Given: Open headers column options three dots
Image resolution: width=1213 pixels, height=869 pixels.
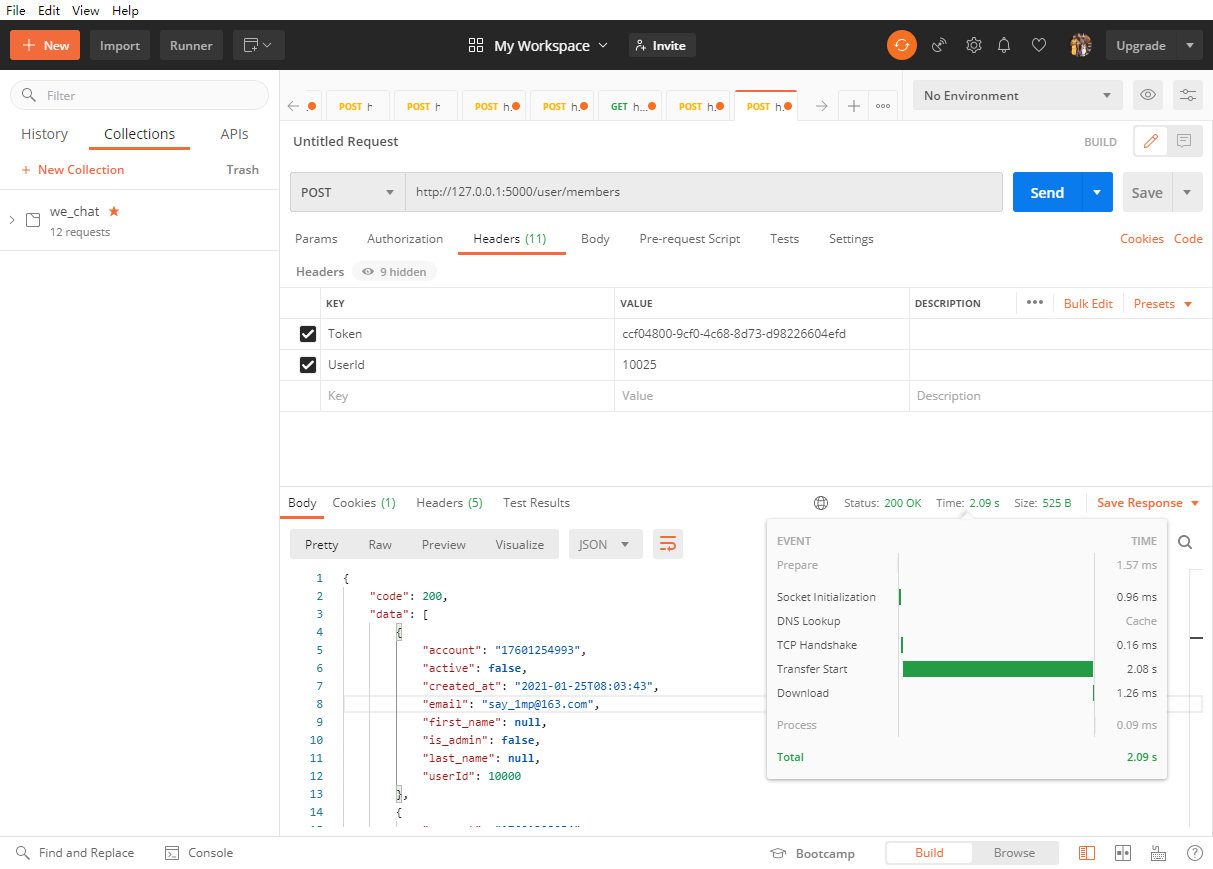Looking at the screenshot, I should click(x=1035, y=303).
